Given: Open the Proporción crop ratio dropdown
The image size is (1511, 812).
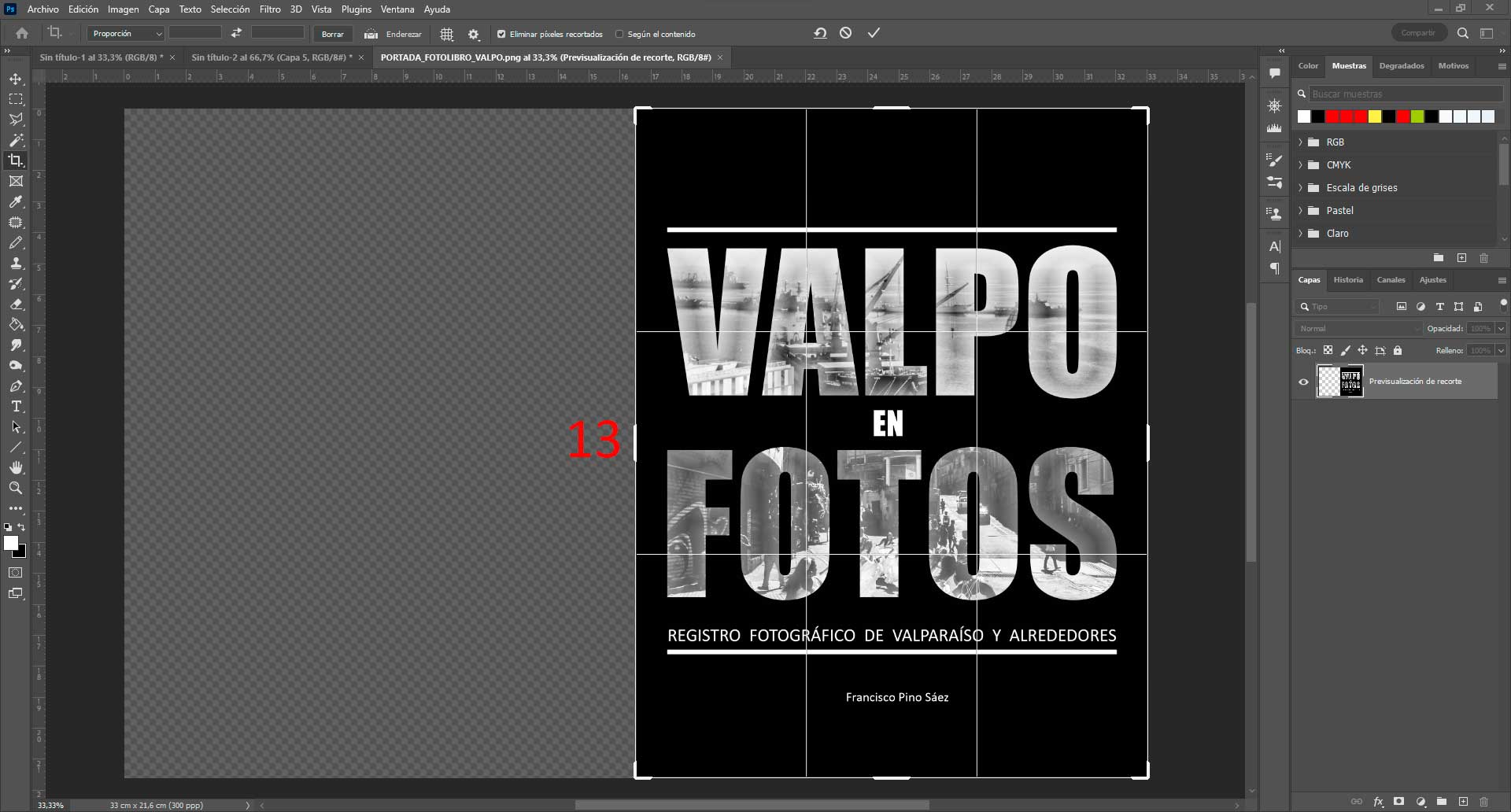Looking at the screenshot, I should pyautogui.click(x=124, y=34).
